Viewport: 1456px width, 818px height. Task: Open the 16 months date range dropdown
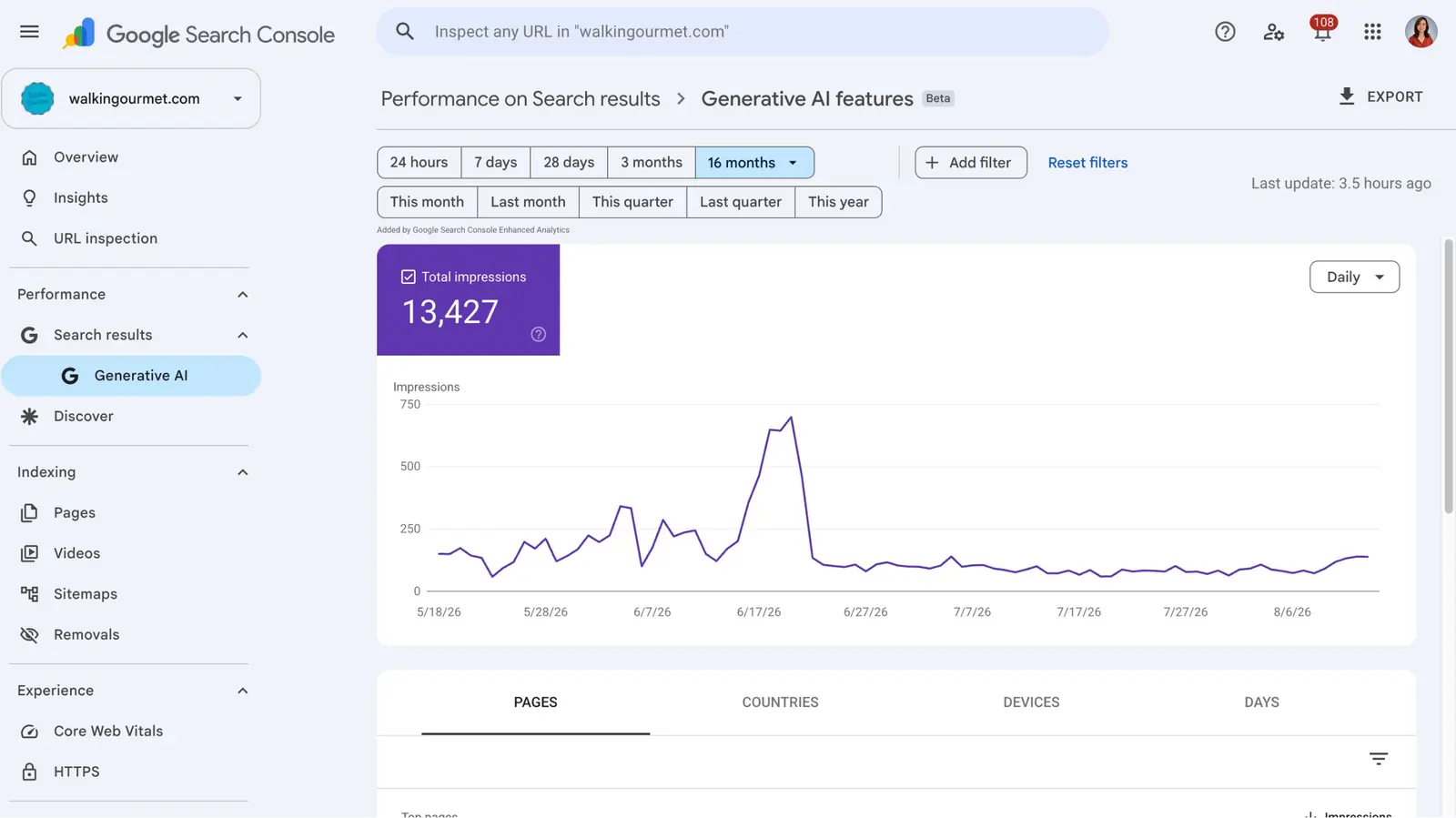click(x=754, y=163)
